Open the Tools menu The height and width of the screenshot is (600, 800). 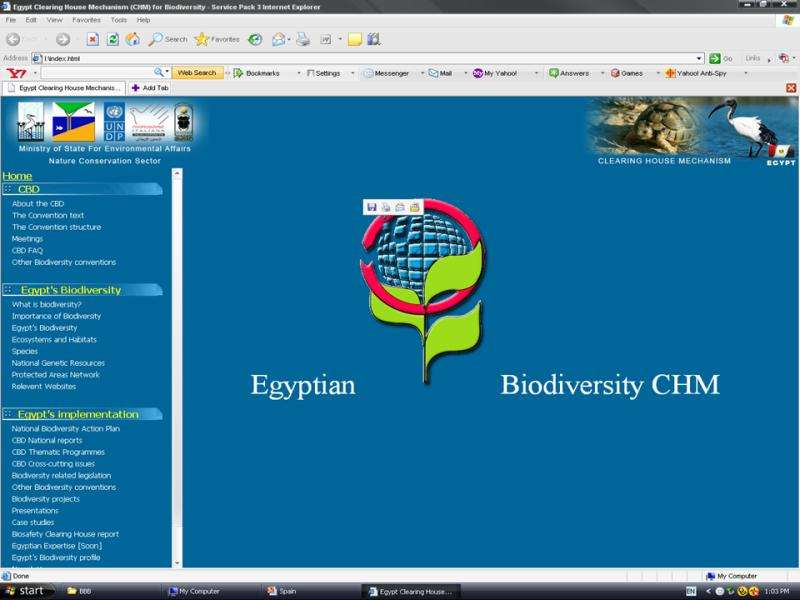point(118,19)
